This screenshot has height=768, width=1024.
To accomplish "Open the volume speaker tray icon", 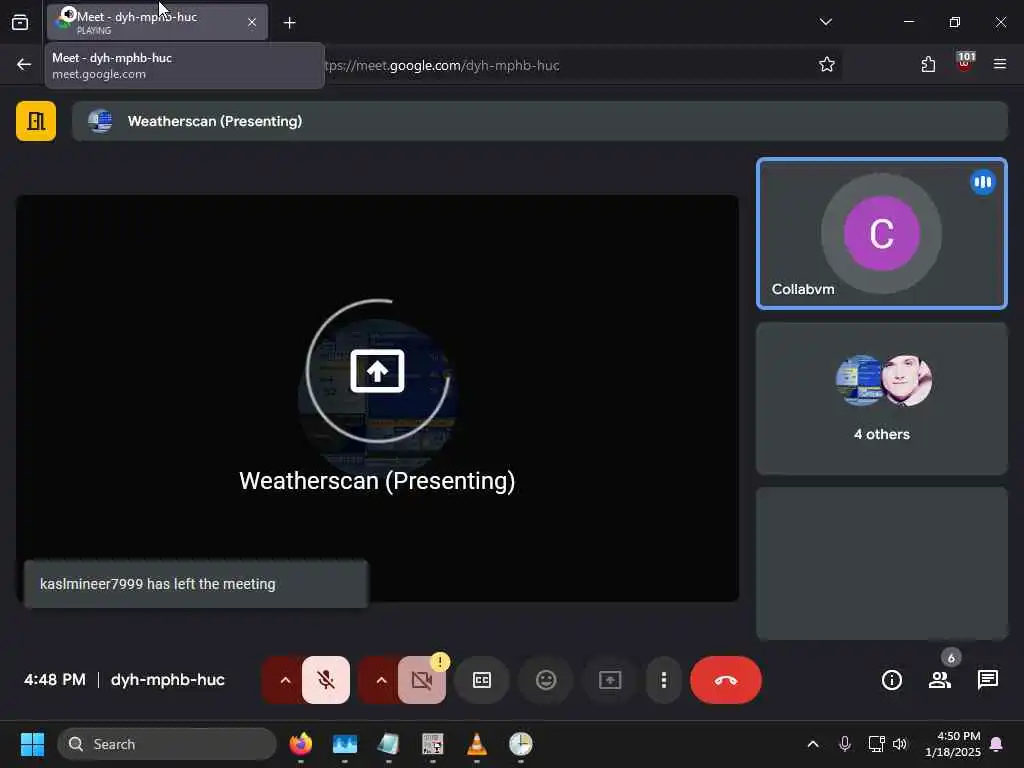I will tap(900, 744).
